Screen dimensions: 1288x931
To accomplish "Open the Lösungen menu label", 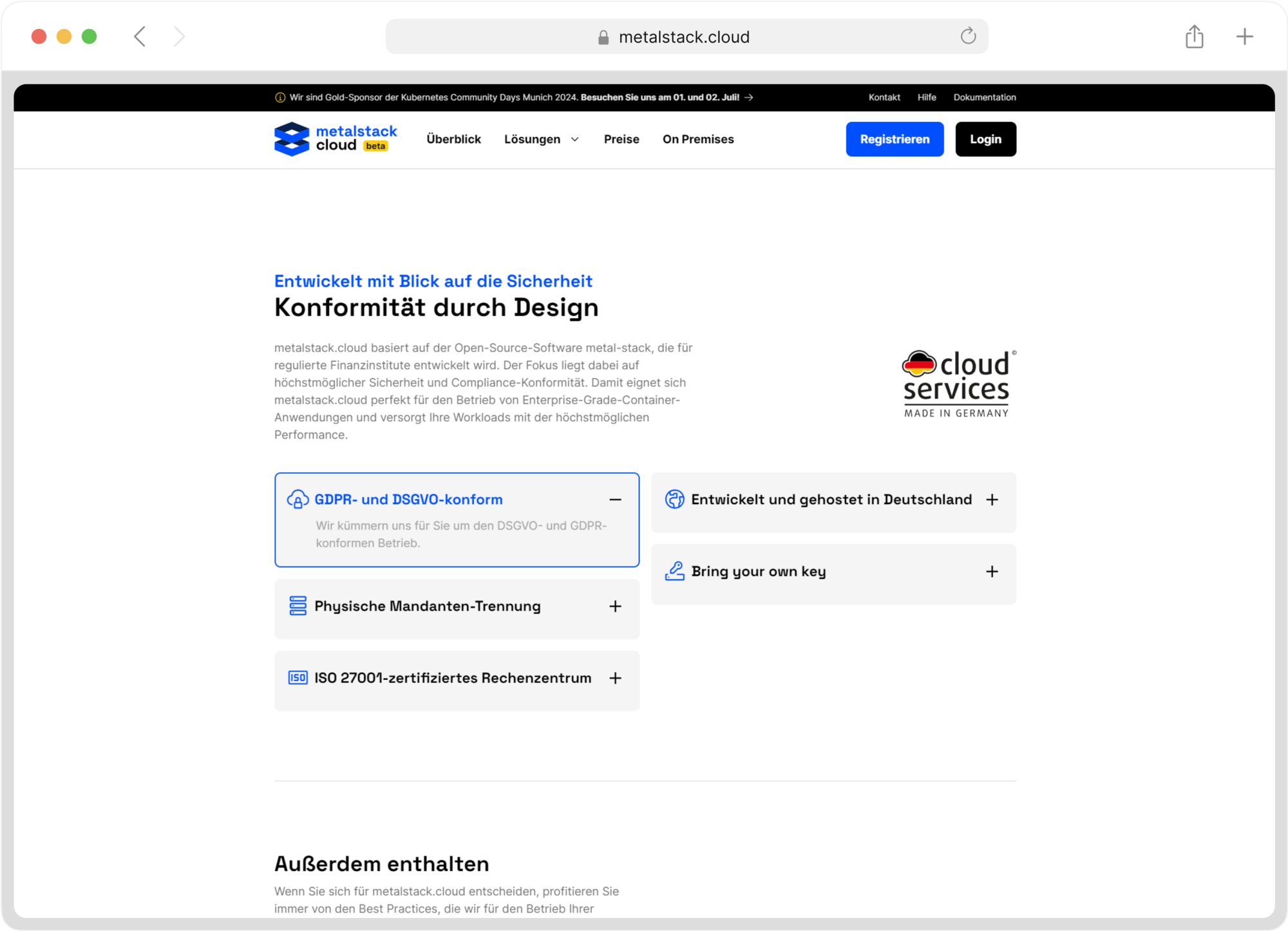I will [x=532, y=139].
